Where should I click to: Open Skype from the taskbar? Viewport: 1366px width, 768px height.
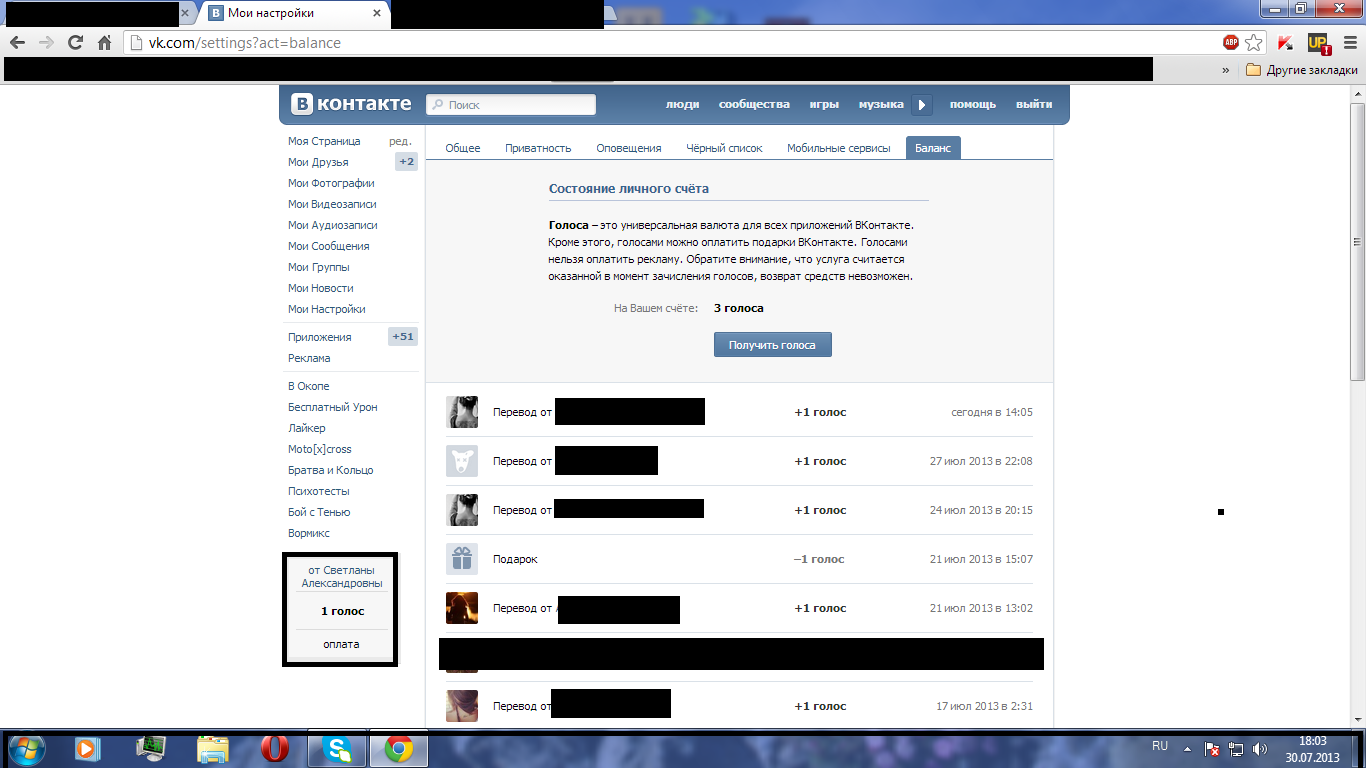coord(337,748)
